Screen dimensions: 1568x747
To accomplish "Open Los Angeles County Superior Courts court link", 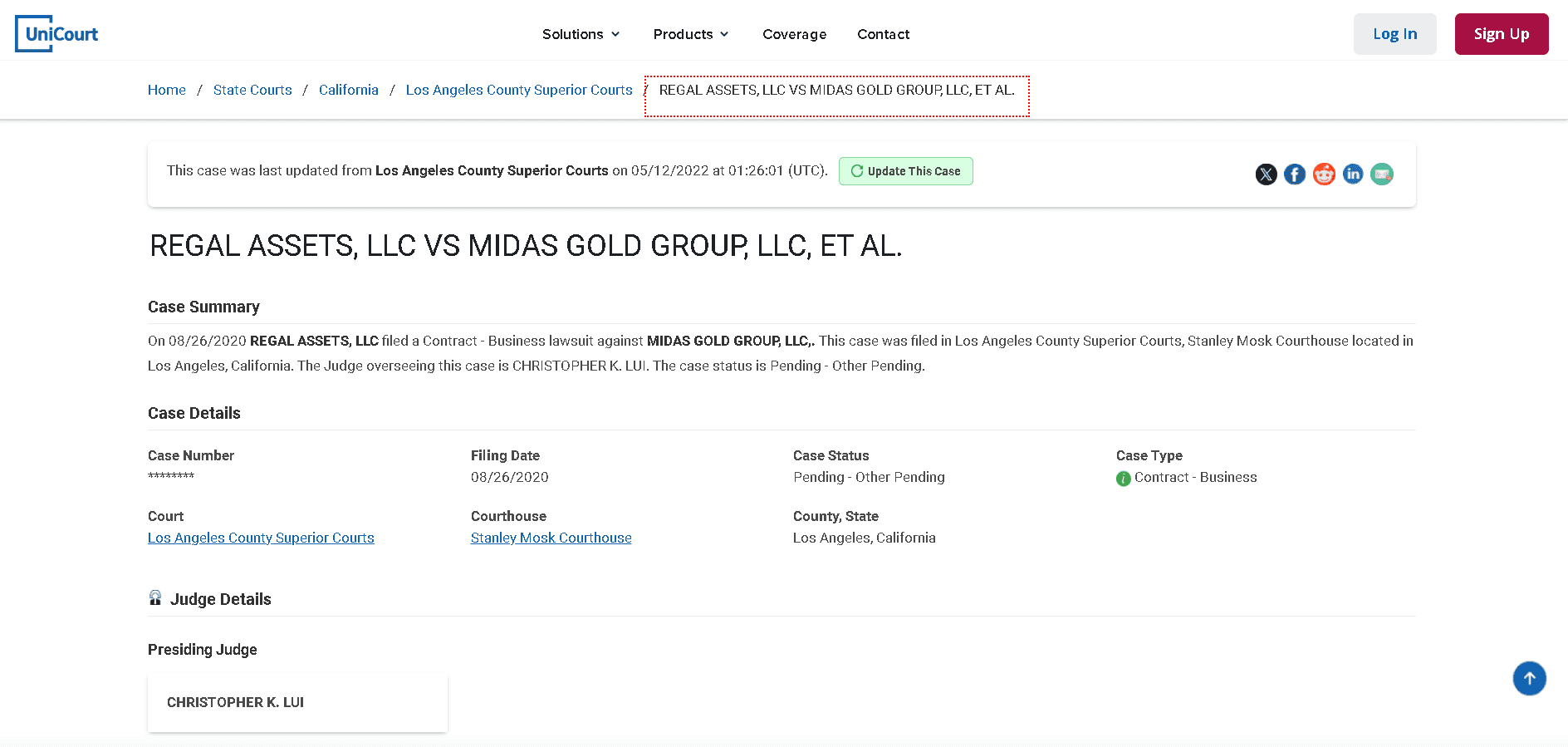I will point(261,538).
